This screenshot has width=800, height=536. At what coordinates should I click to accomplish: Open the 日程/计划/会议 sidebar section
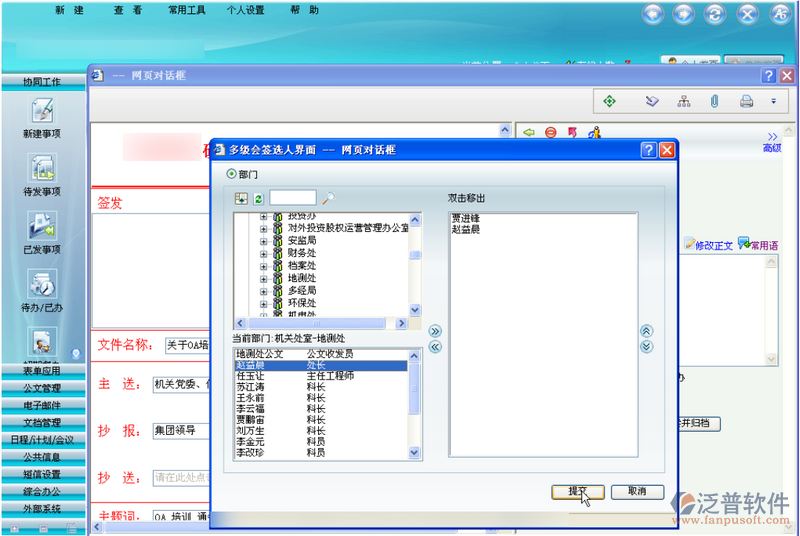(x=43, y=440)
